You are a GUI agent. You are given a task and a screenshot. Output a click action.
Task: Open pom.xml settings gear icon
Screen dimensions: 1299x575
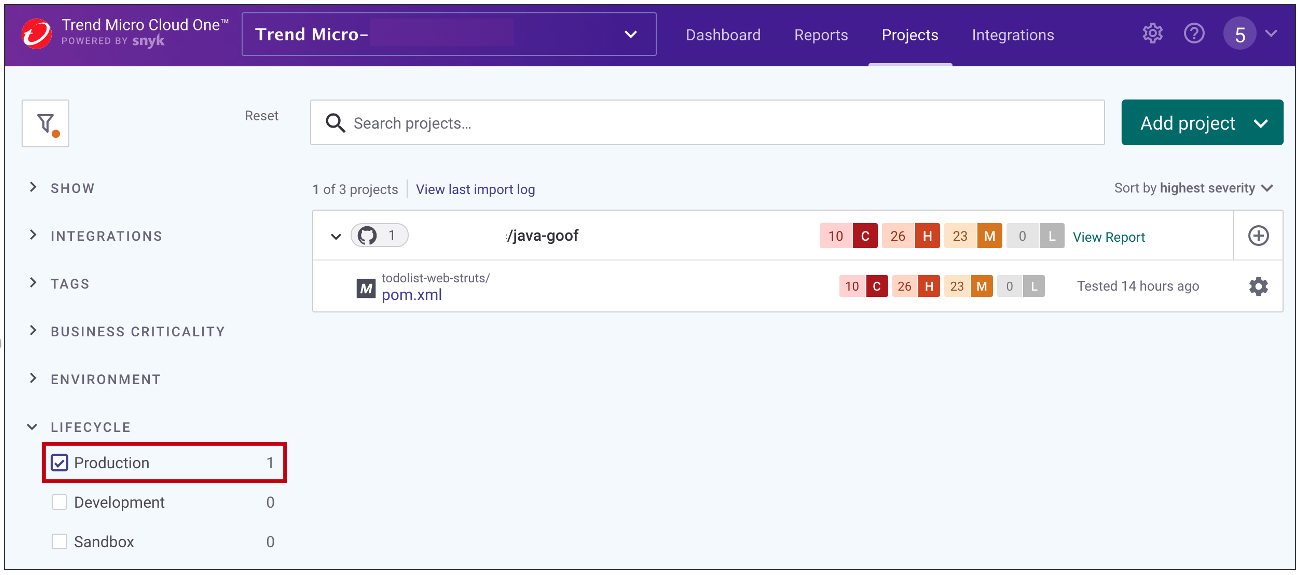pos(1258,286)
